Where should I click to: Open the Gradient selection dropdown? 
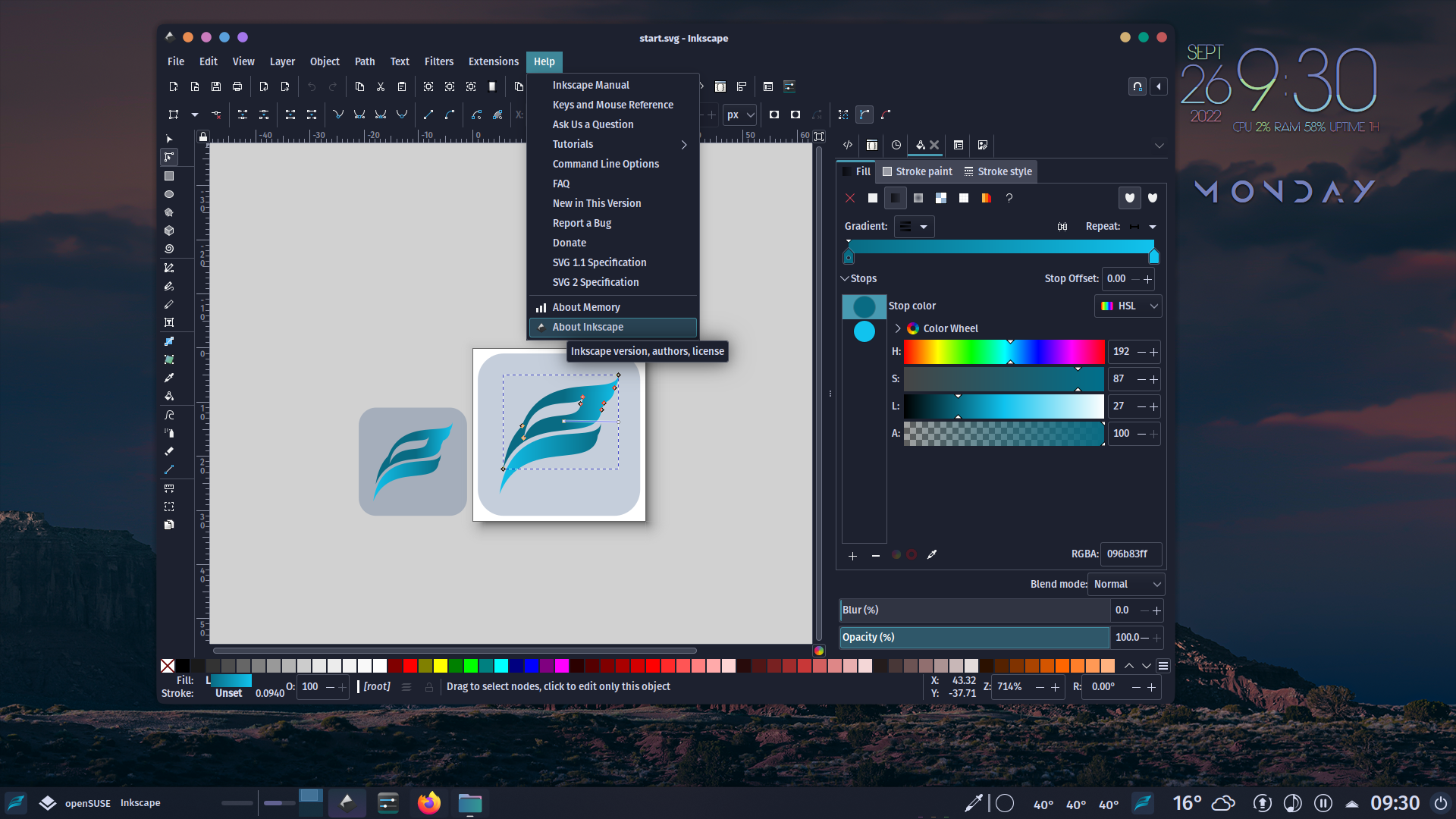point(914,227)
